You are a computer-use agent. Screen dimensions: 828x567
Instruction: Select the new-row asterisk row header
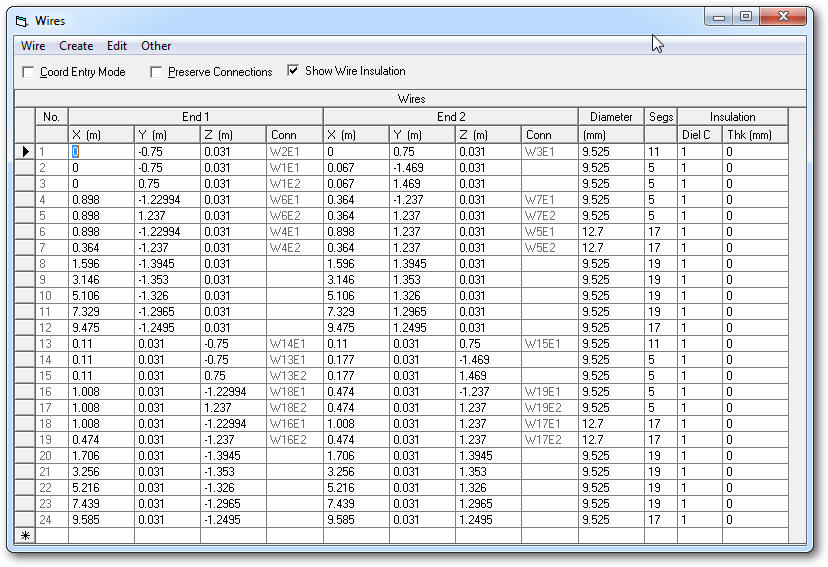click(x=25, y=536)
